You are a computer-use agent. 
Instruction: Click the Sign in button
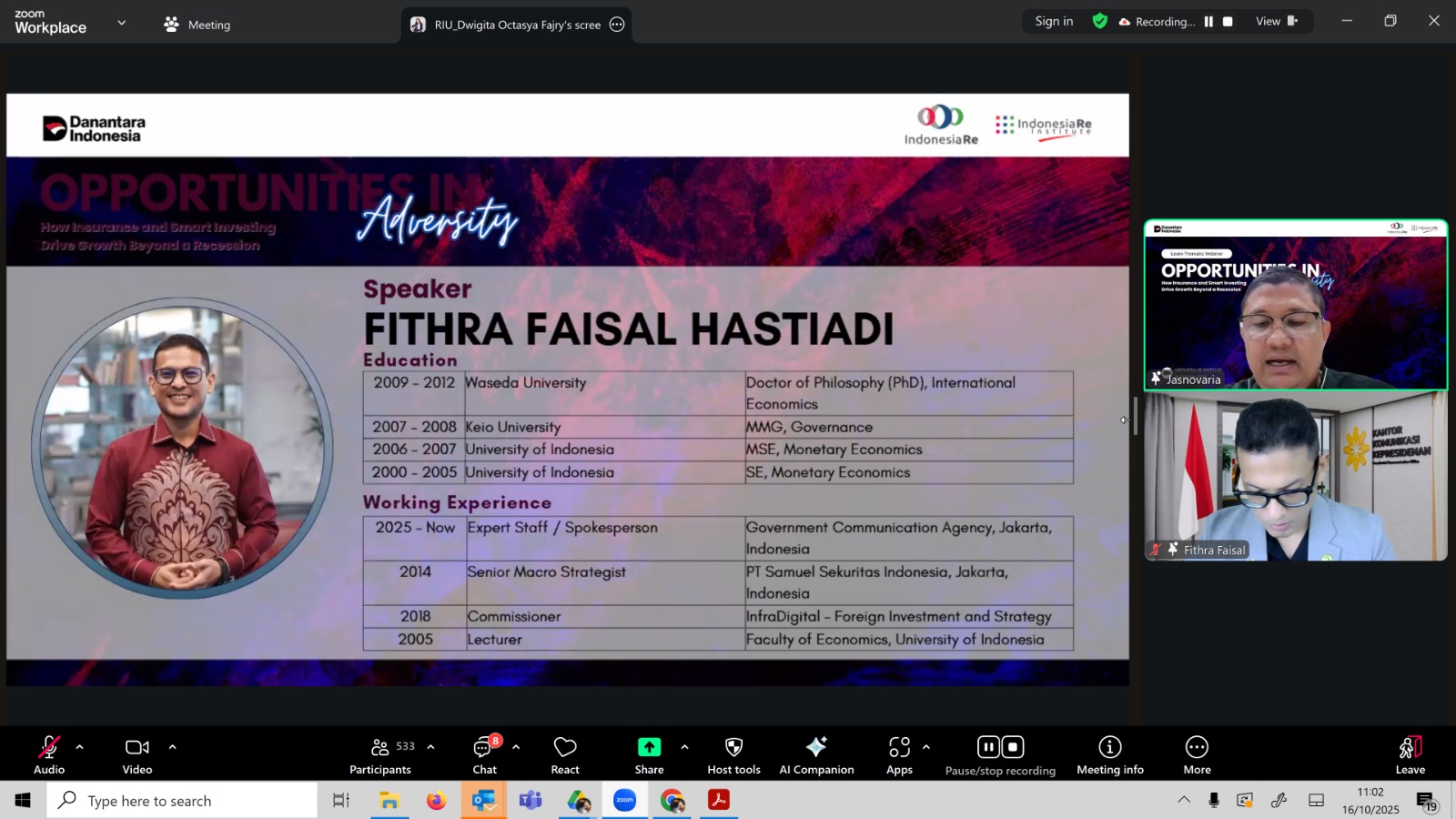tap(1054, 22)
